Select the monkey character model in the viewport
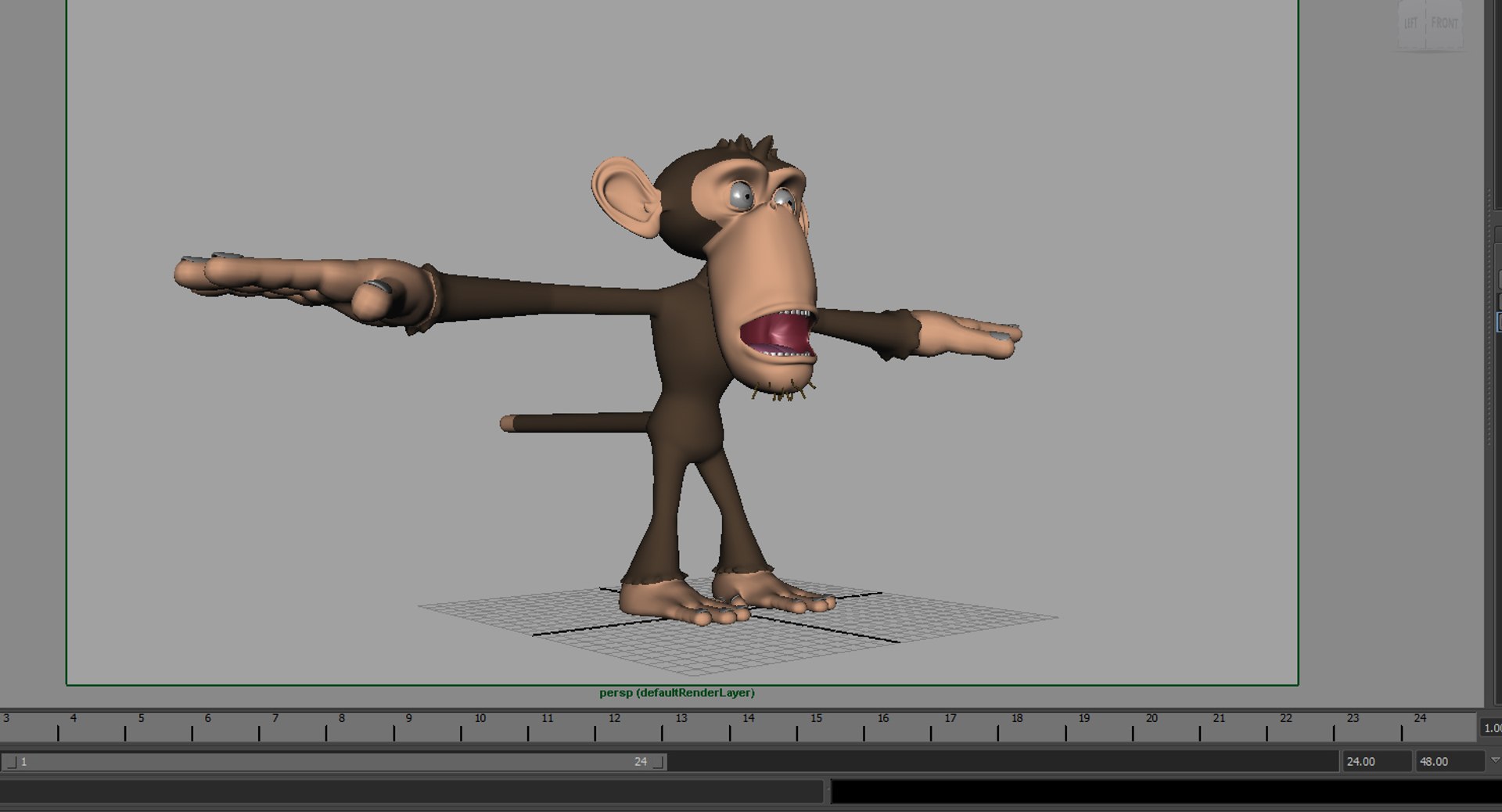 (x=688, y=352)
